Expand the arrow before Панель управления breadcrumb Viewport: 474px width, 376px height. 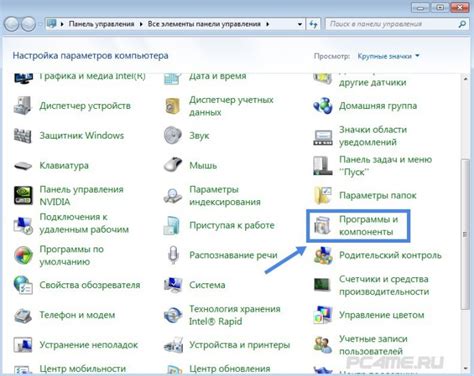pos(62,24)
